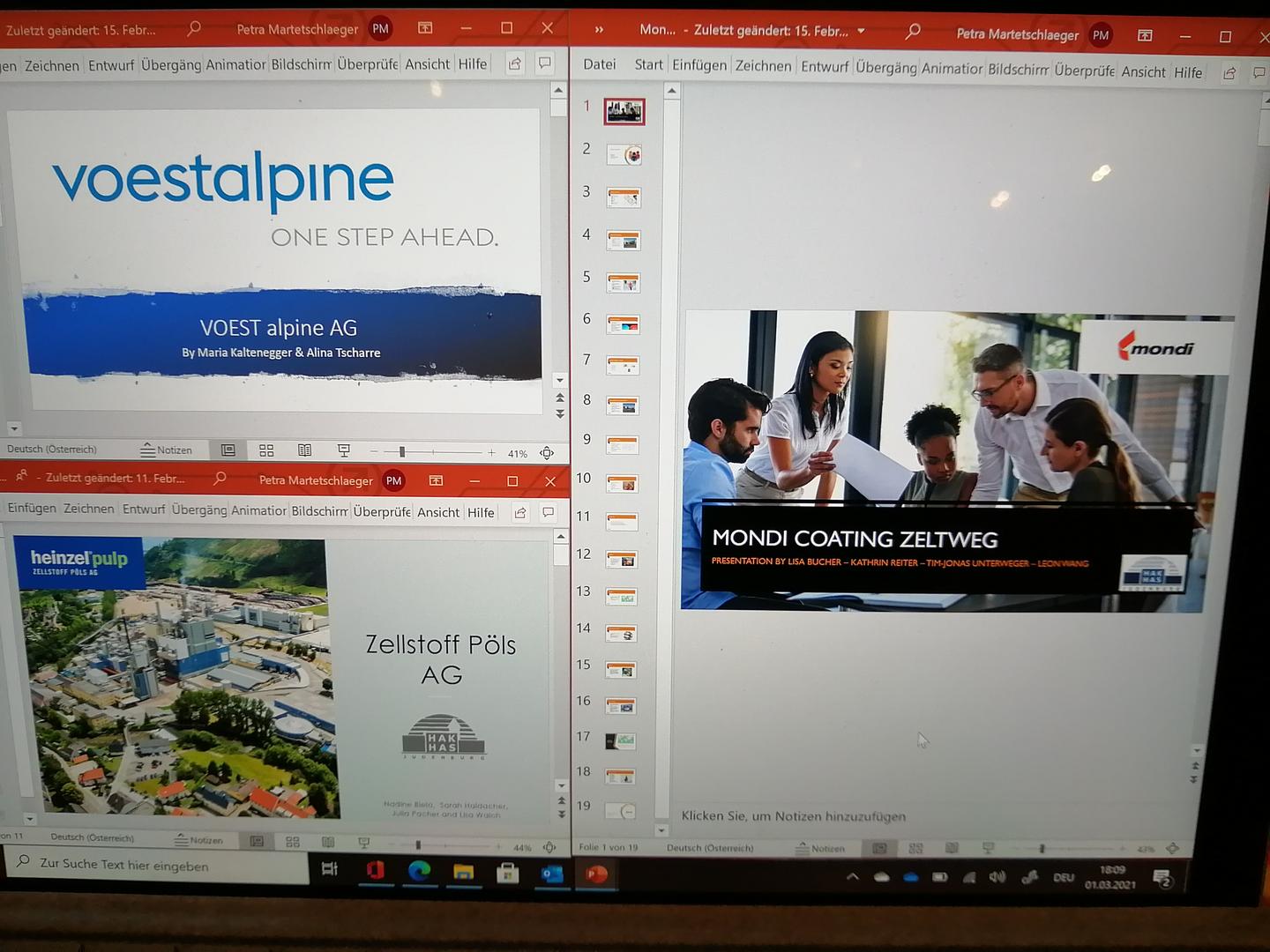Click the slide panel scroll-up arrow in Mondi window
The image size is (1270, 952).
671,91
